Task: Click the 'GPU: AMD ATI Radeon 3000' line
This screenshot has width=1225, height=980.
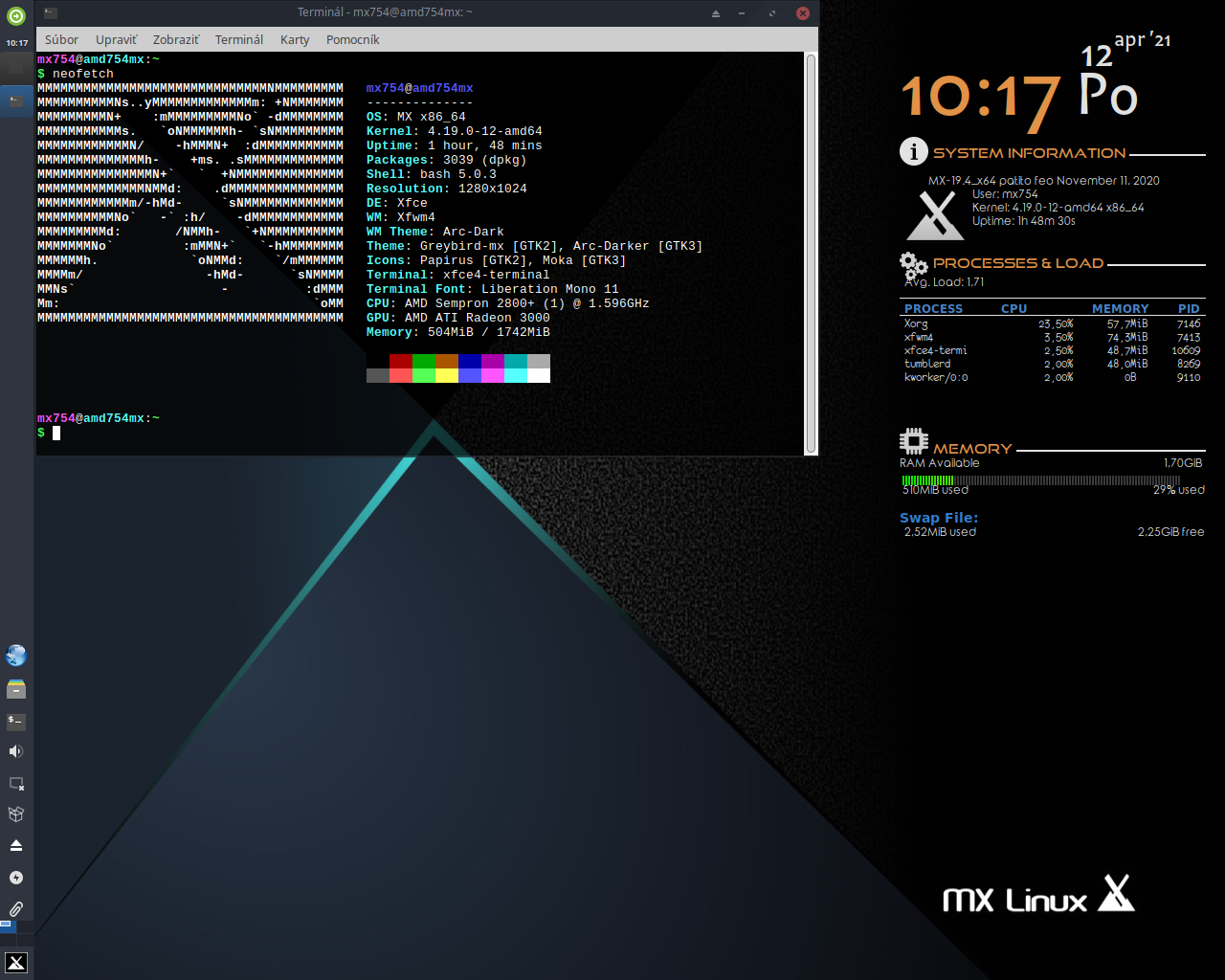Action: pyautogui.click(x=458, y=318)
